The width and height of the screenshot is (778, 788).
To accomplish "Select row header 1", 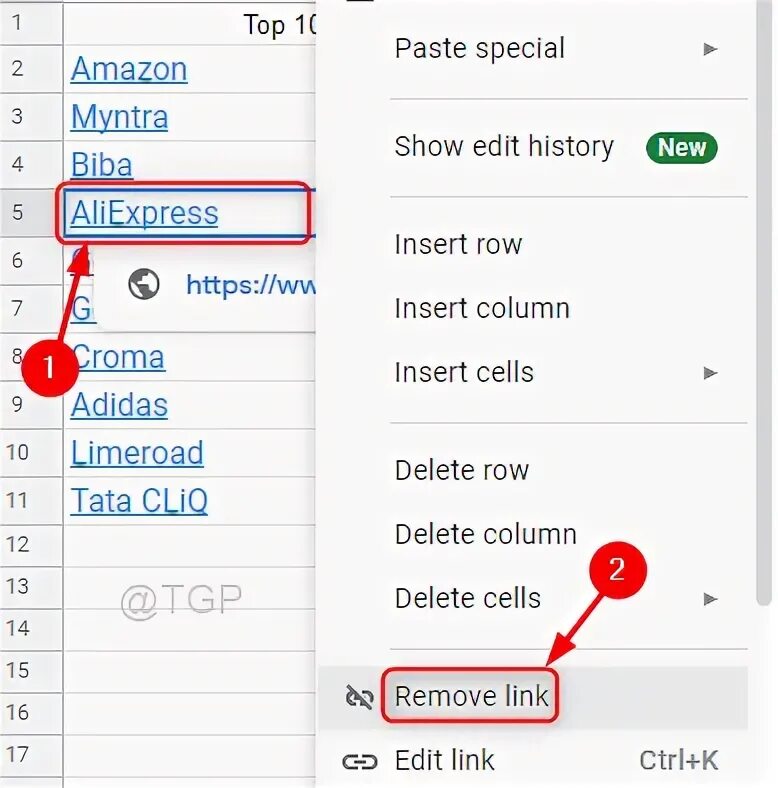I will [x=31, y=24].
